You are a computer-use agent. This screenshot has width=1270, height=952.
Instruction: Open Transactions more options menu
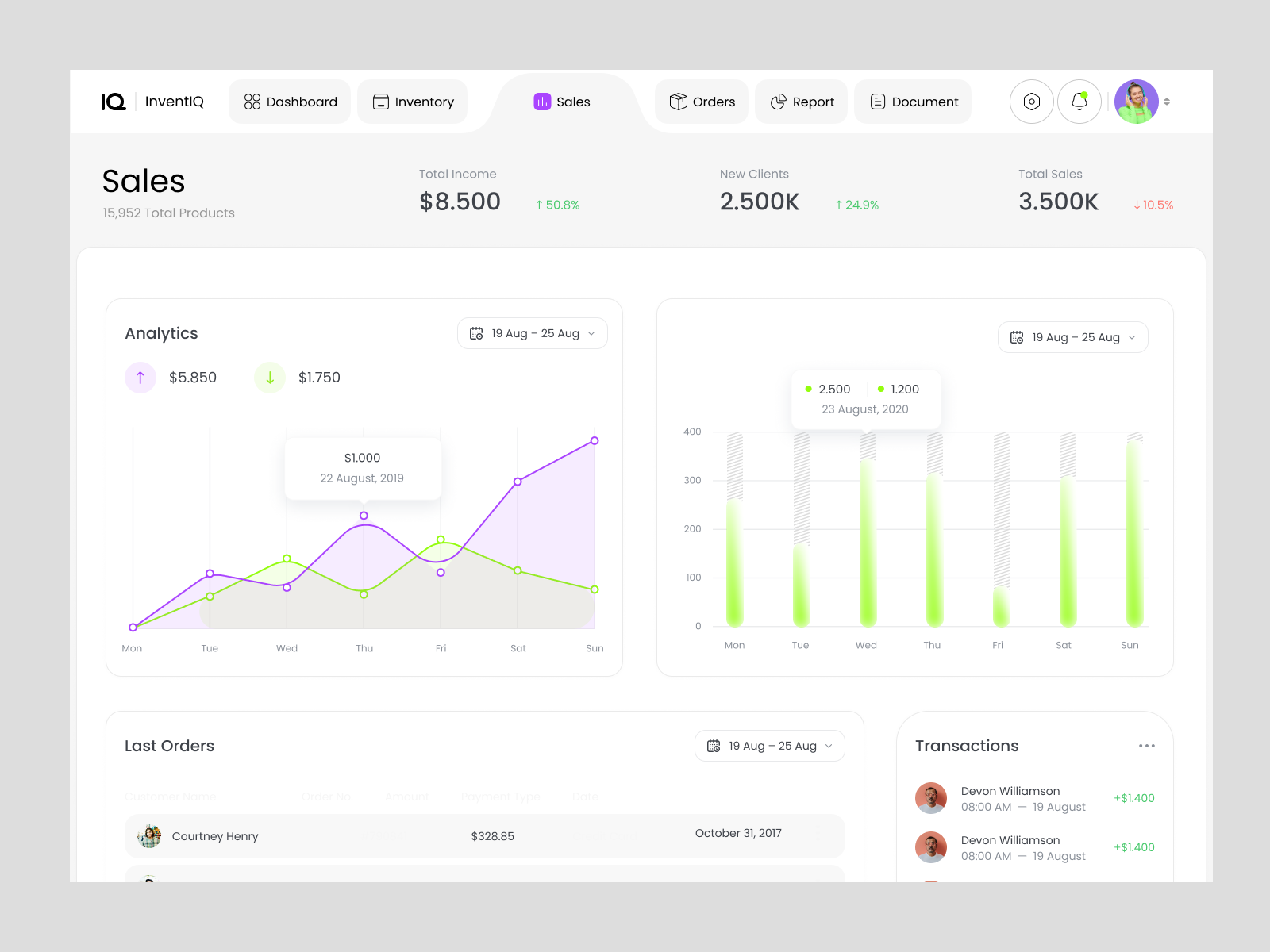(x=1147, y=746)
